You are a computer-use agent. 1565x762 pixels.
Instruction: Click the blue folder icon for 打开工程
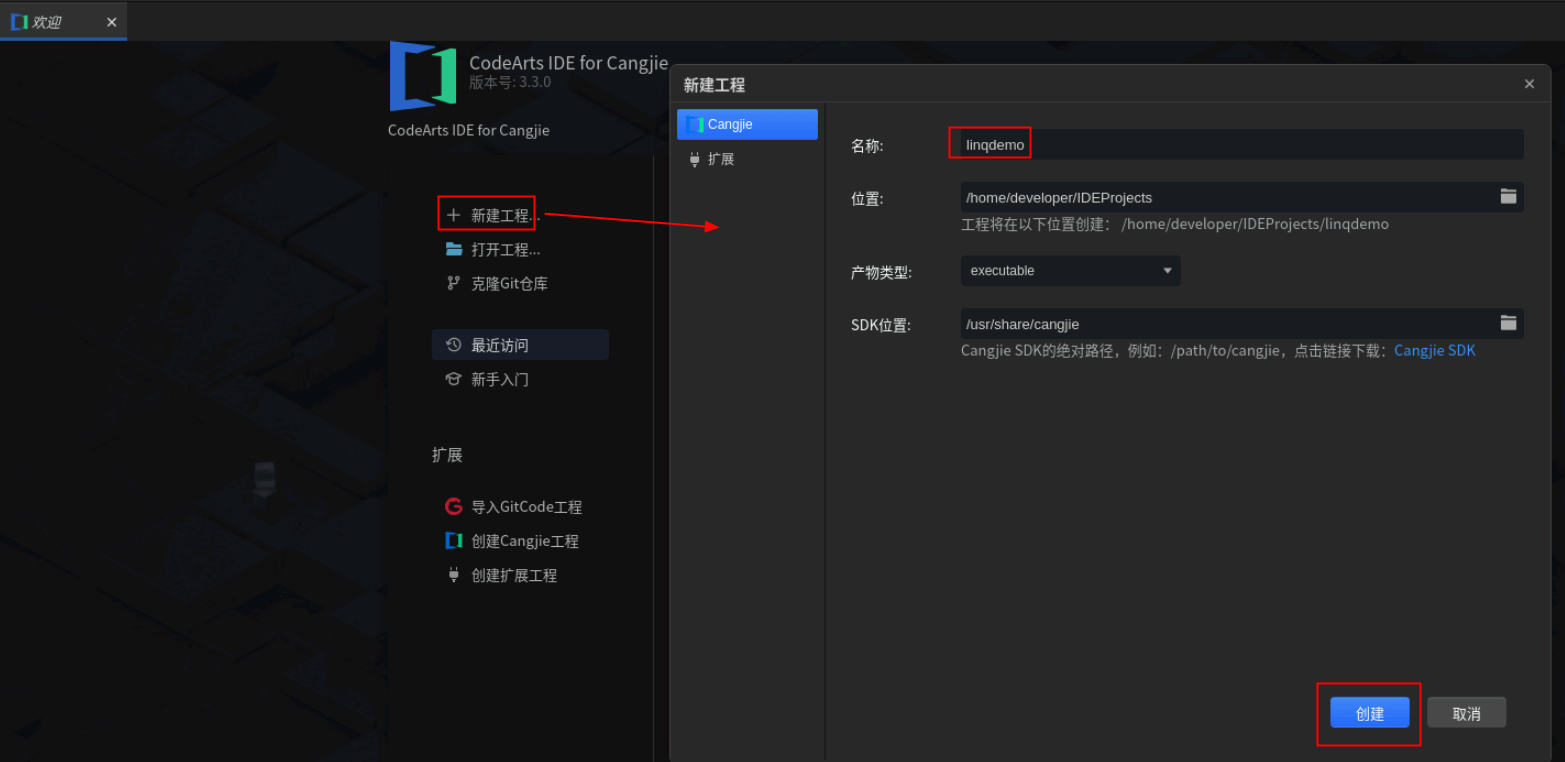click(455, 249)
